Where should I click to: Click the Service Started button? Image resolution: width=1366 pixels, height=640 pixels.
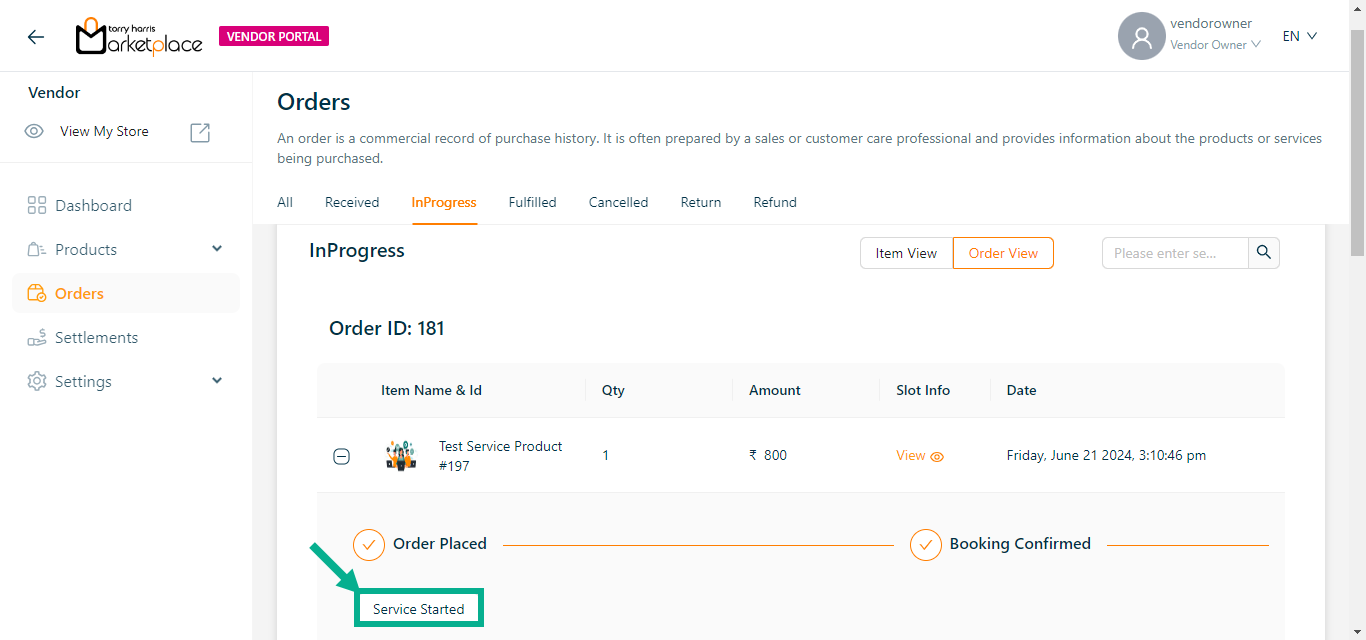(x=419, y=609)
